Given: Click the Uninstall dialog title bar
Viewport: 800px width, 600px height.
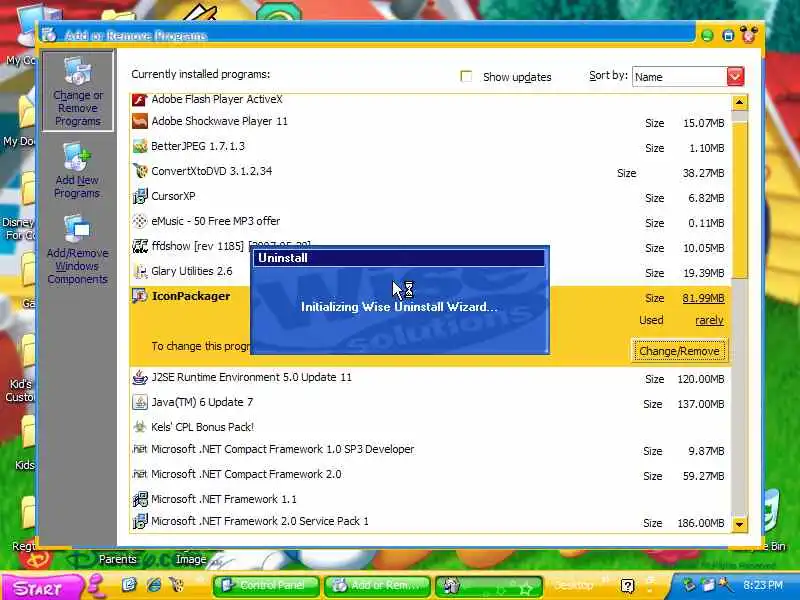Looking at the screenshot, I should point(399,258).
